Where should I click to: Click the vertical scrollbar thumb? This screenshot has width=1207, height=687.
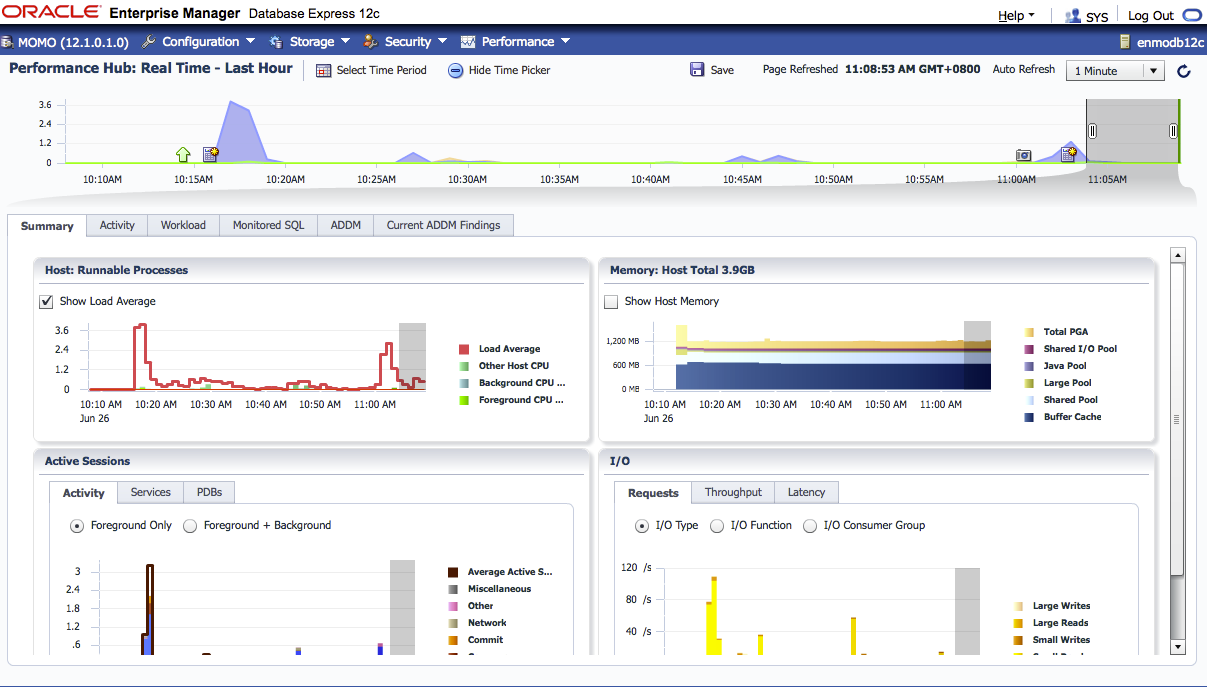(1177, 420)
